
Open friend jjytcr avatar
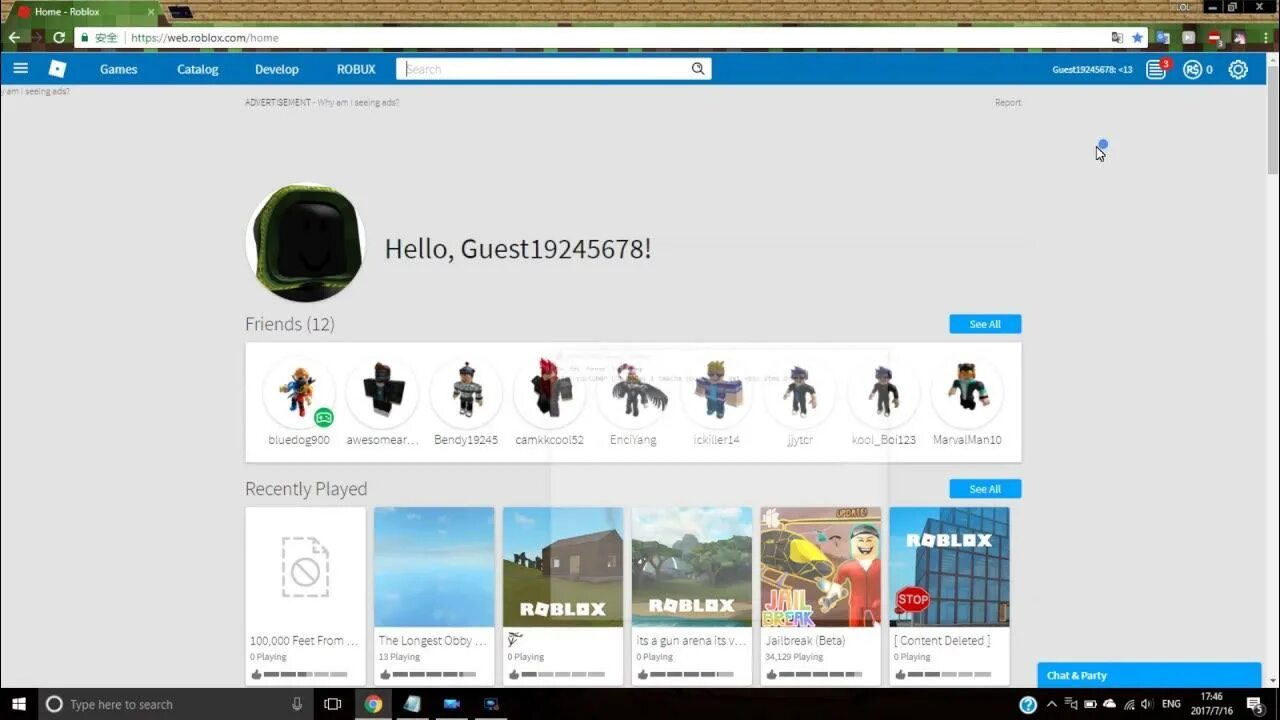(800, 393)
